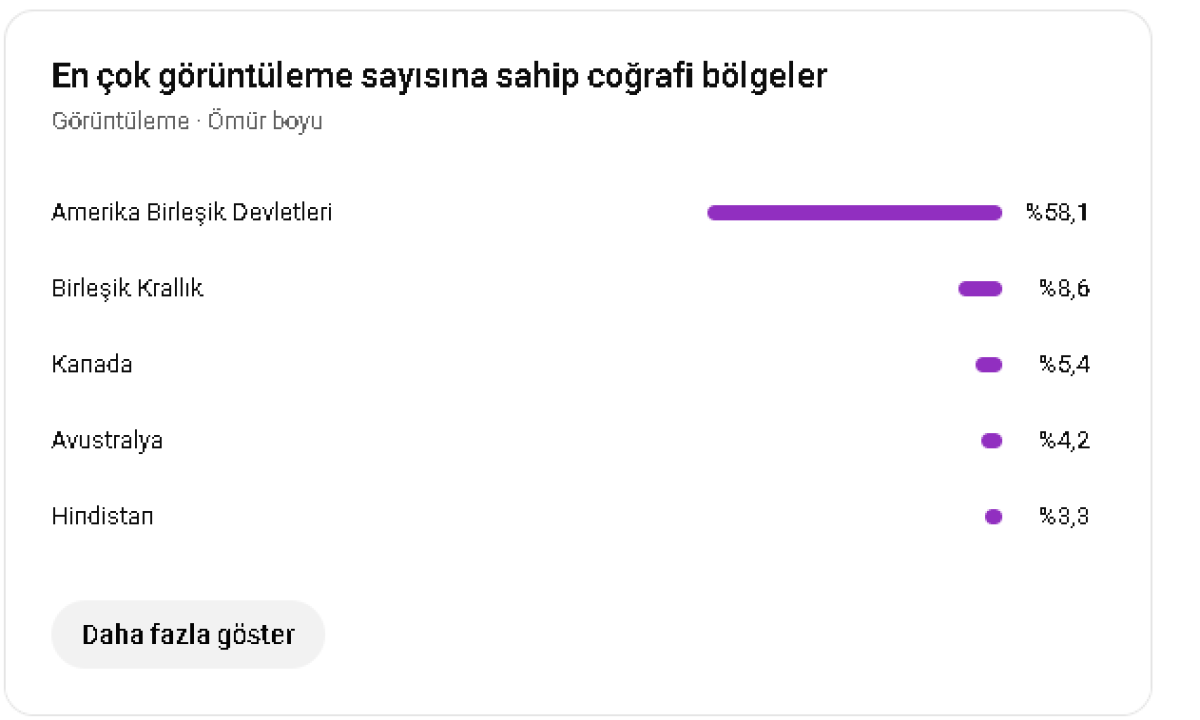Select the Amerika Birleşik Devletleri row label
1200x720 pixels.
coord(192,212)
